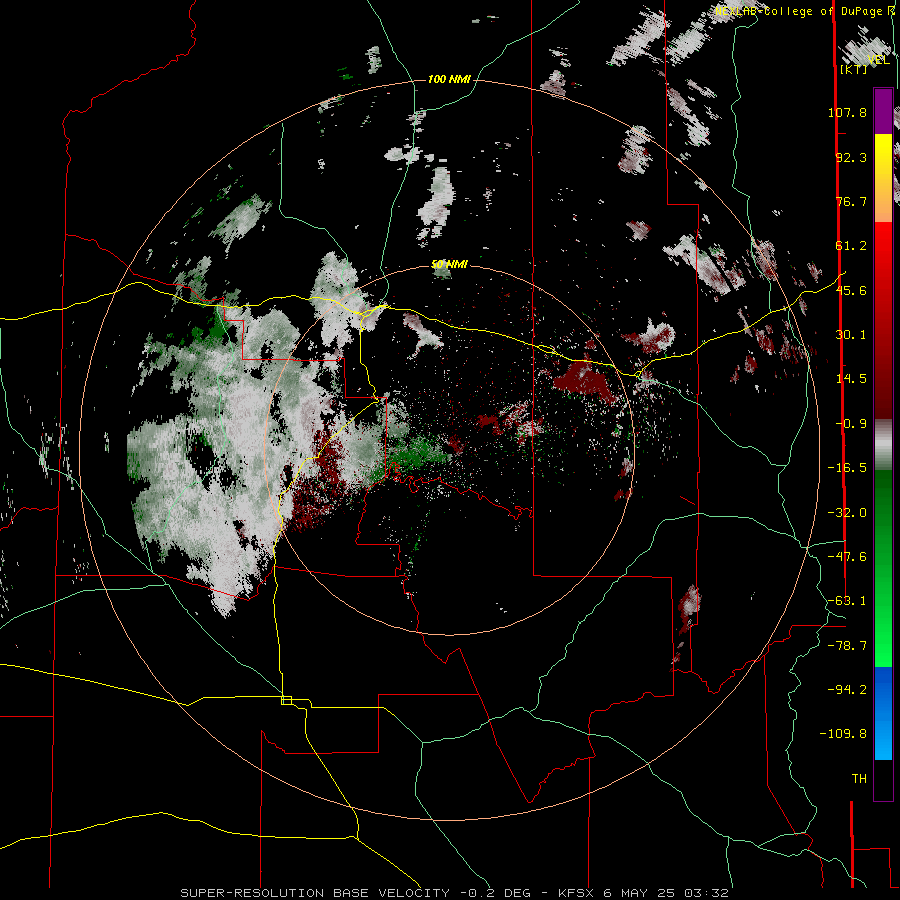Click the VEL legend heading

click(878, 60)
